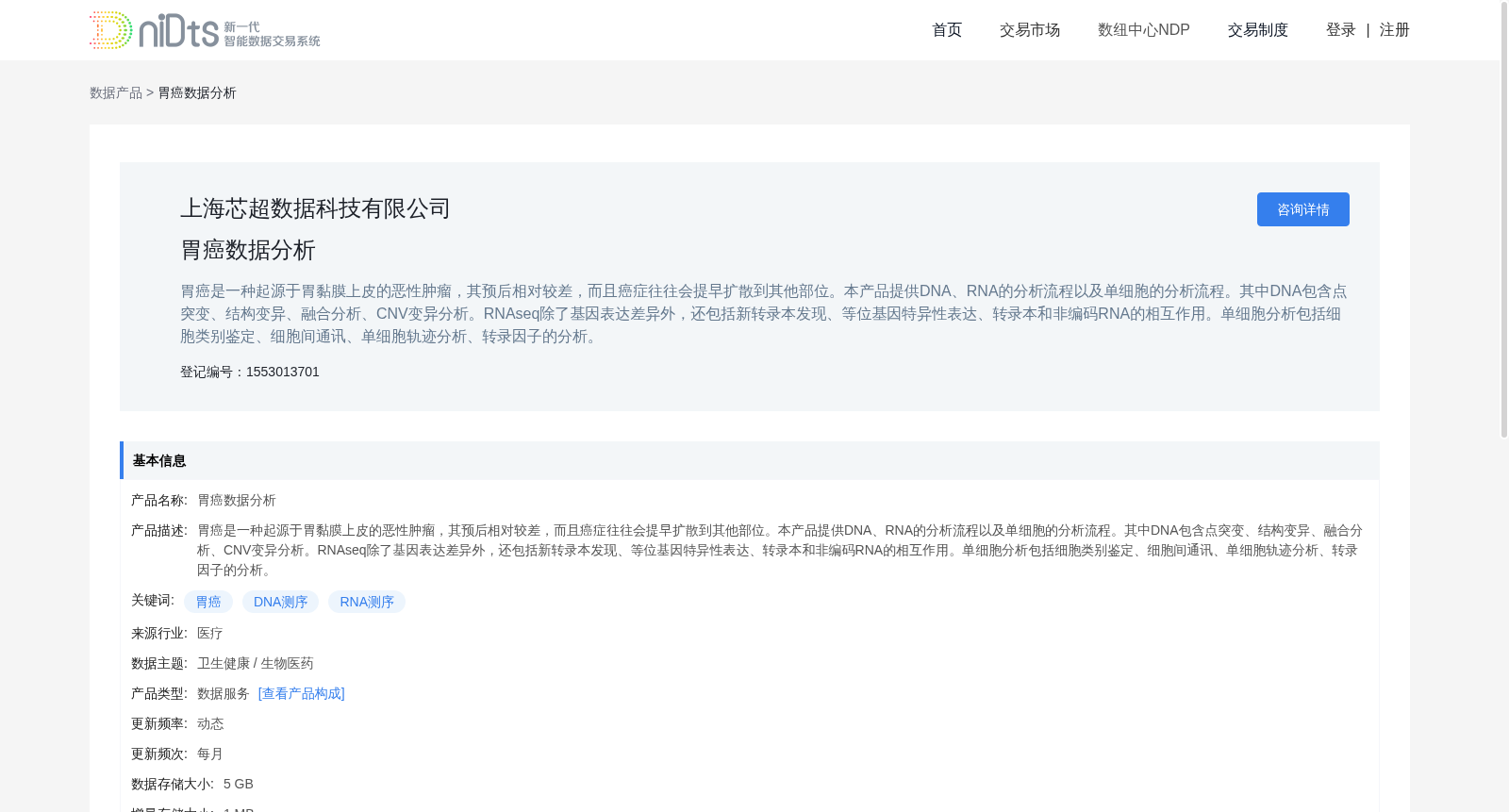Select the RNA测序 keyword tag
Image resolution: width=1509 pixels, height=812 pixels.
coord(367,602)
